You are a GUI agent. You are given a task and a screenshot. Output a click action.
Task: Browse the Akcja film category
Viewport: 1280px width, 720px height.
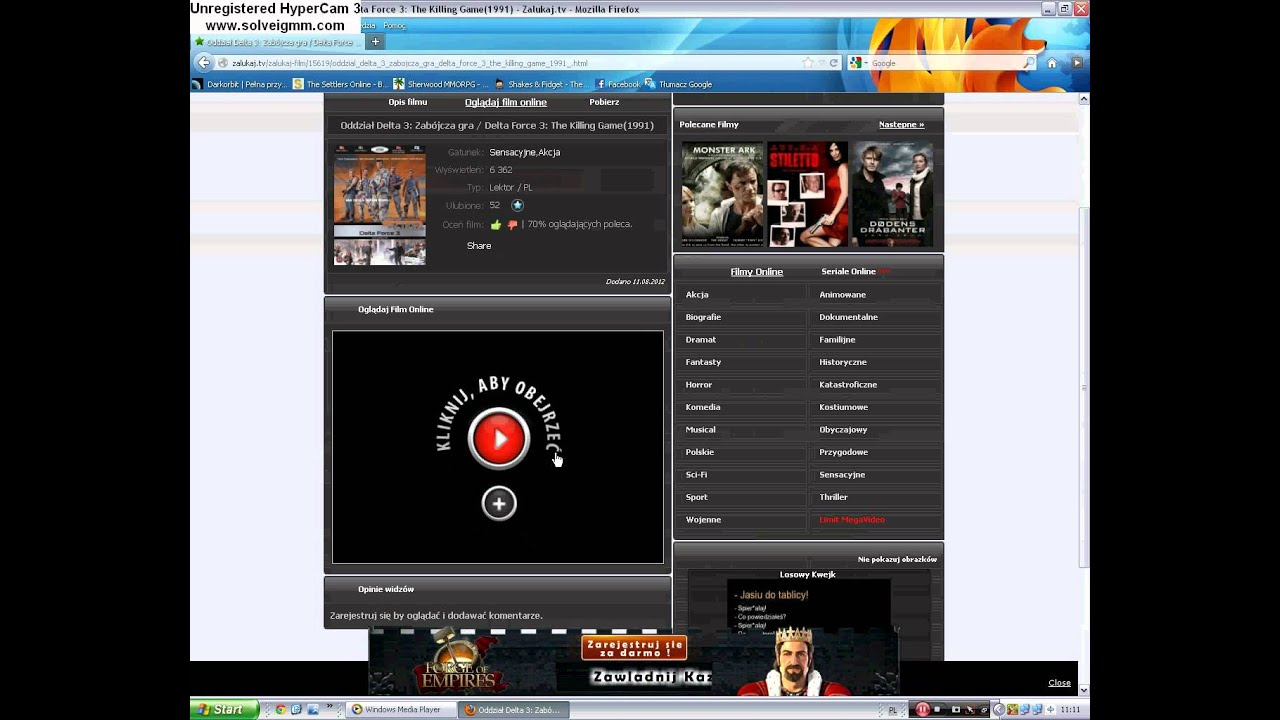[x=697, y=295]
